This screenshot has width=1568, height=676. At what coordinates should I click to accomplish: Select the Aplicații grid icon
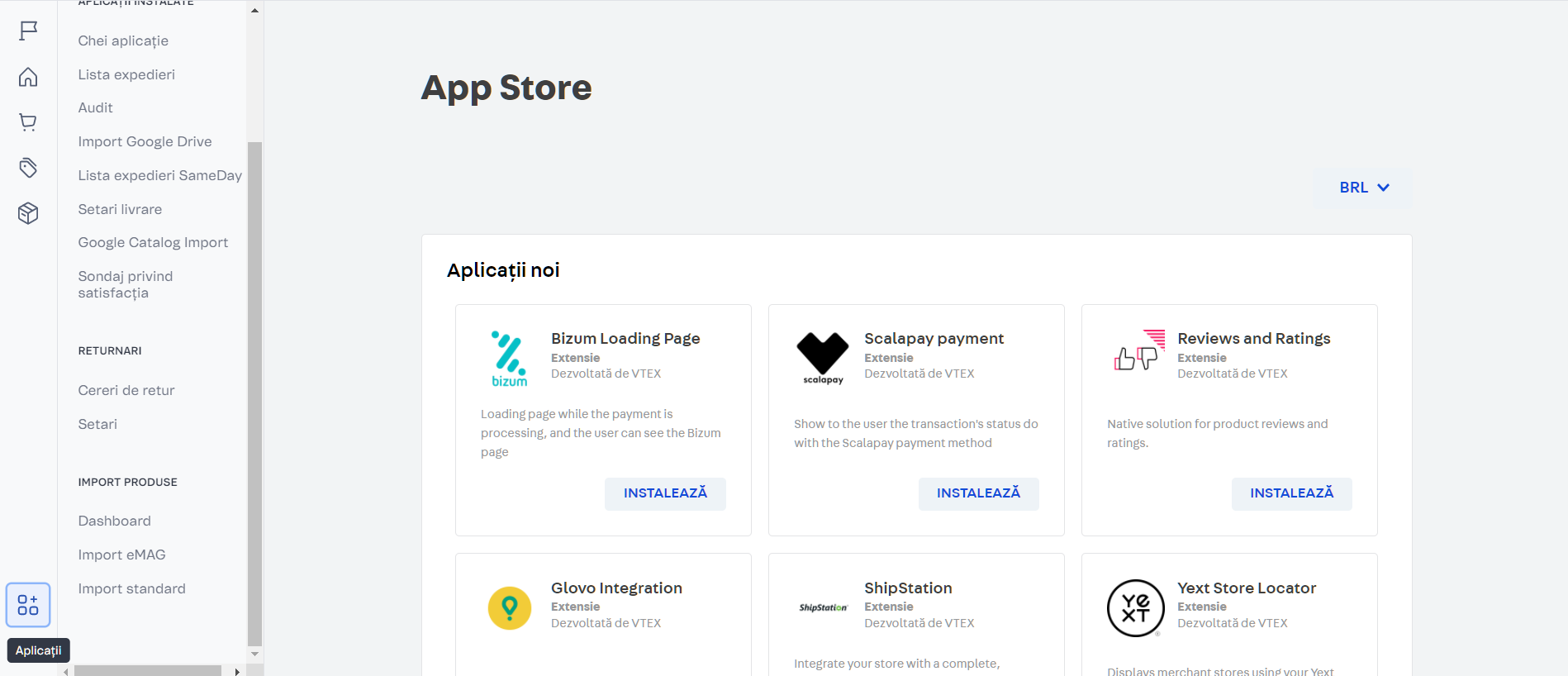click(x=28, y=605)
